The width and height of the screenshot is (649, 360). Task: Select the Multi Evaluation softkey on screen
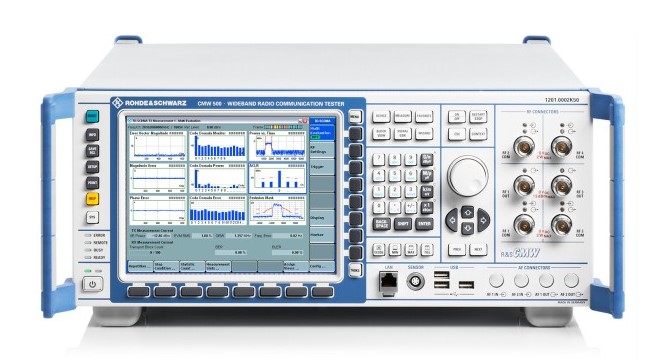322,132
